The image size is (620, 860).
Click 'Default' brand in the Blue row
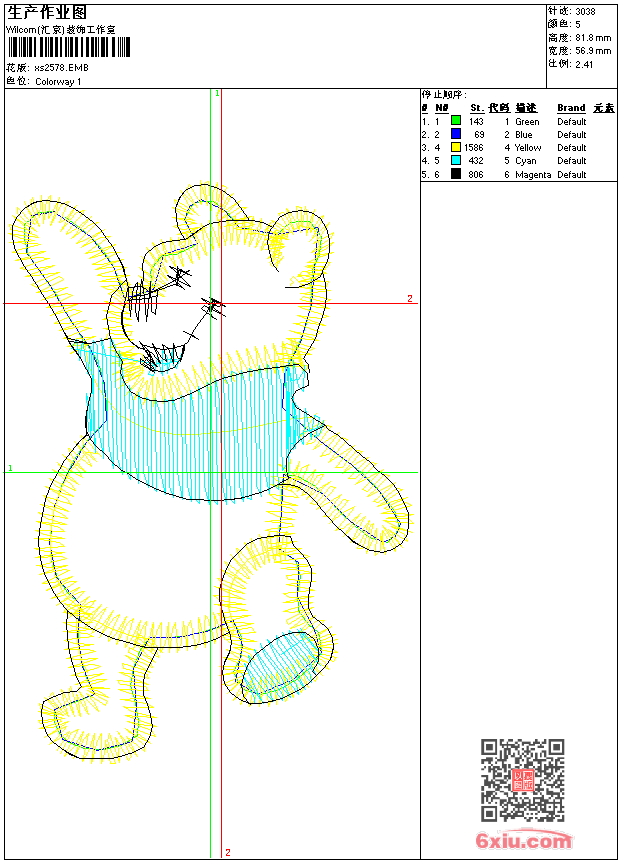coord(572,135)
